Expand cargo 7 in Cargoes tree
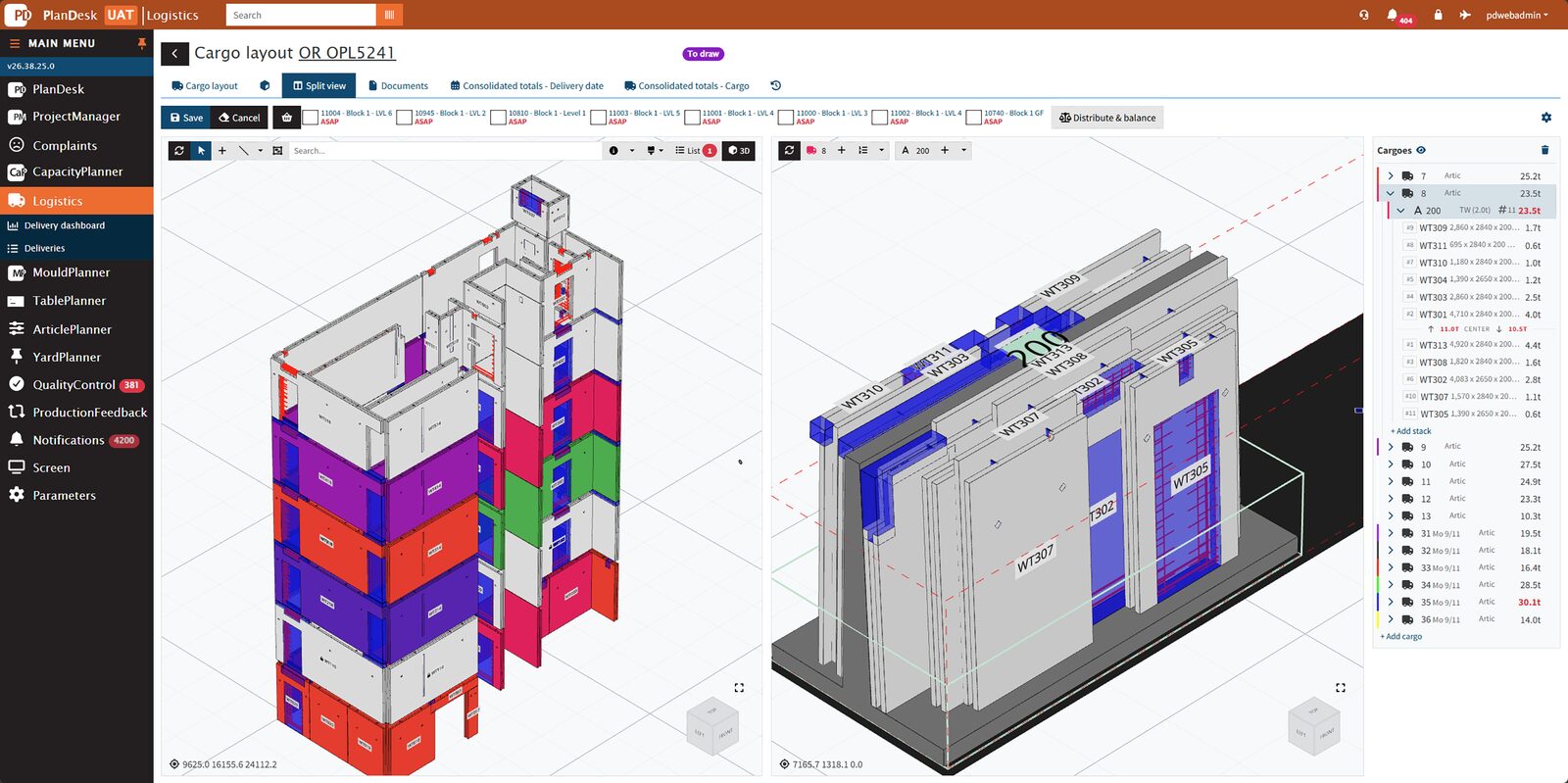Viewport: 1568px width, 783px height. (x=1390, y=176)
